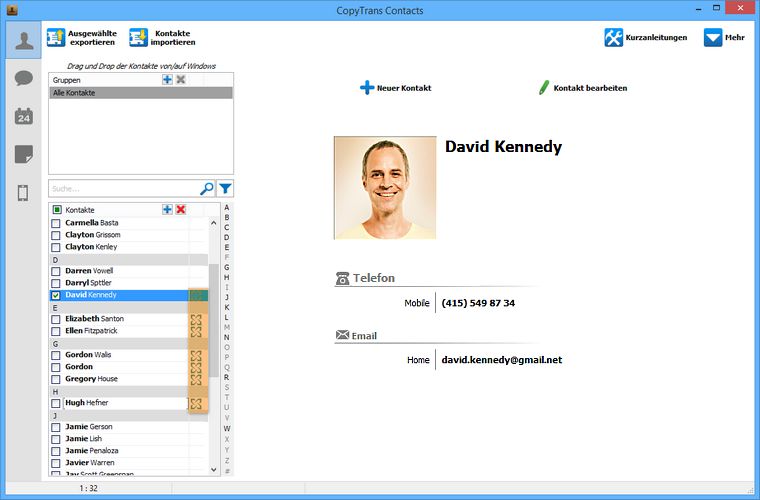760x500 pixels.
Task: Check the Gordon Walis checkbox
Action: click(56, 355)
